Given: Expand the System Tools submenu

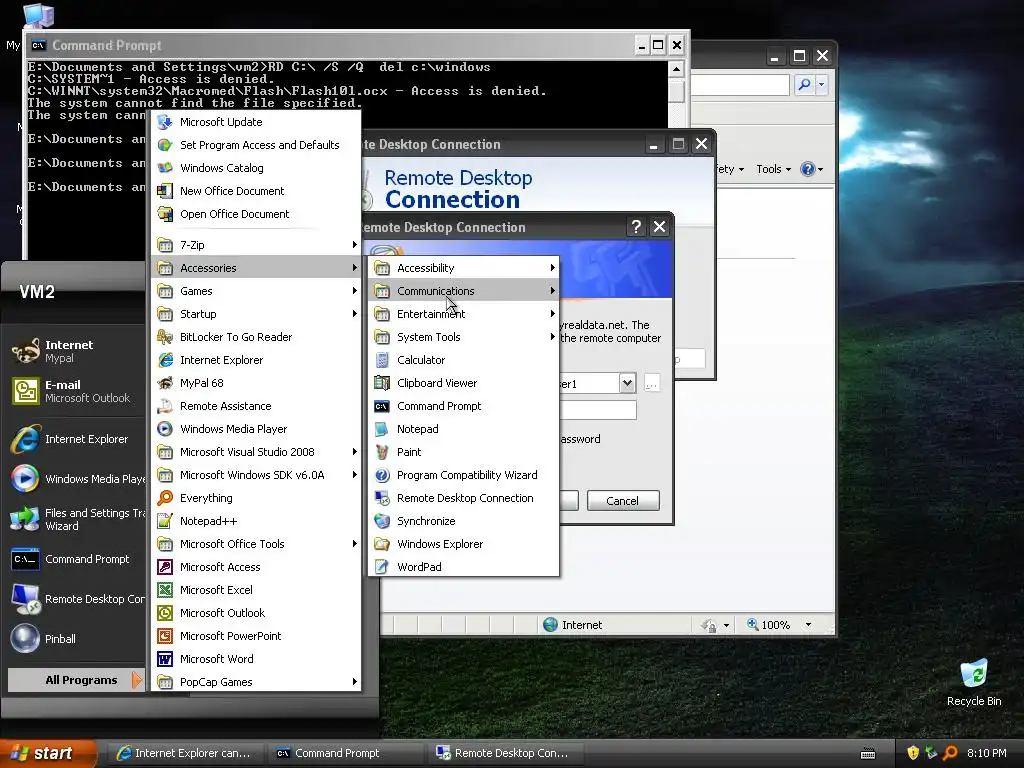Looking at the screenshot, I should [464, 337].
